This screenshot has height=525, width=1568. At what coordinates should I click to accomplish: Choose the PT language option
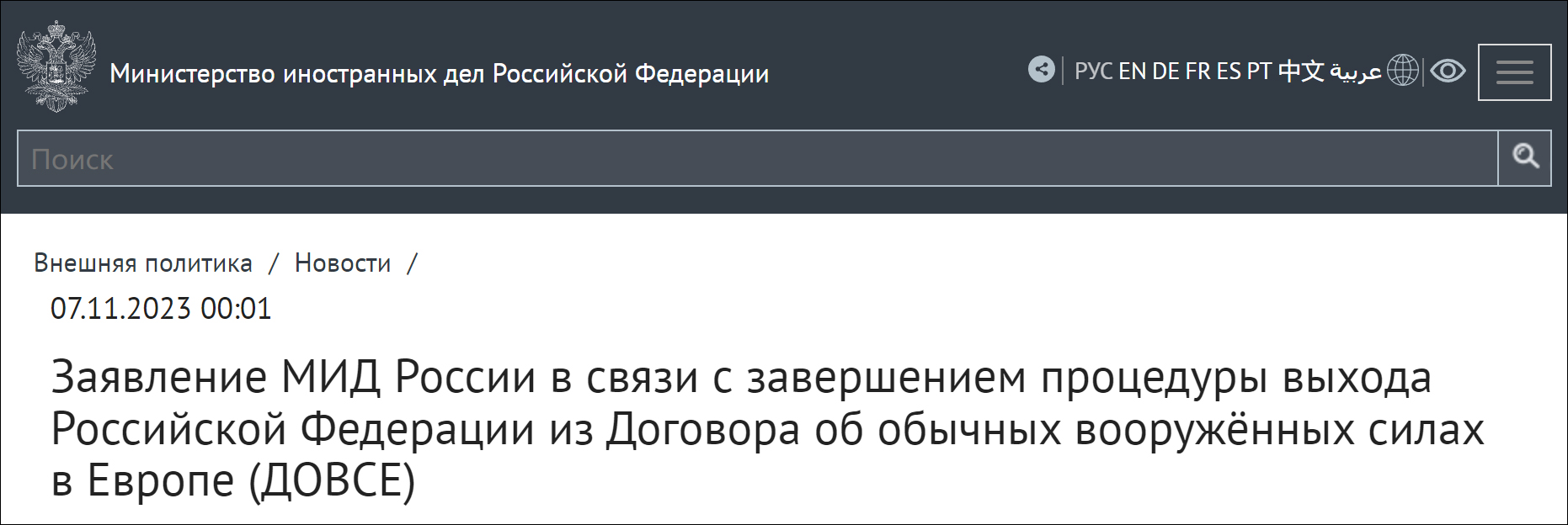pos(1259,72)
